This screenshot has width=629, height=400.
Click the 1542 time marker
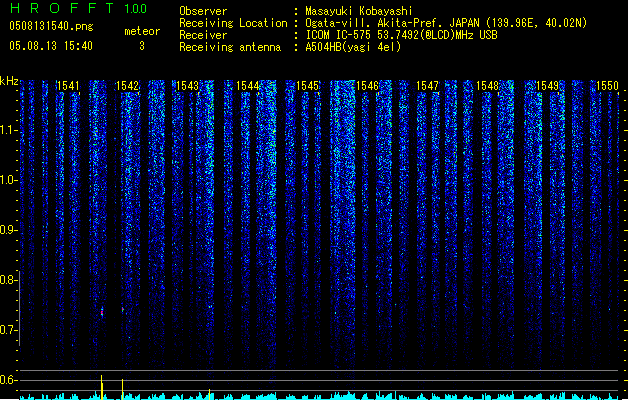point(127,86)
